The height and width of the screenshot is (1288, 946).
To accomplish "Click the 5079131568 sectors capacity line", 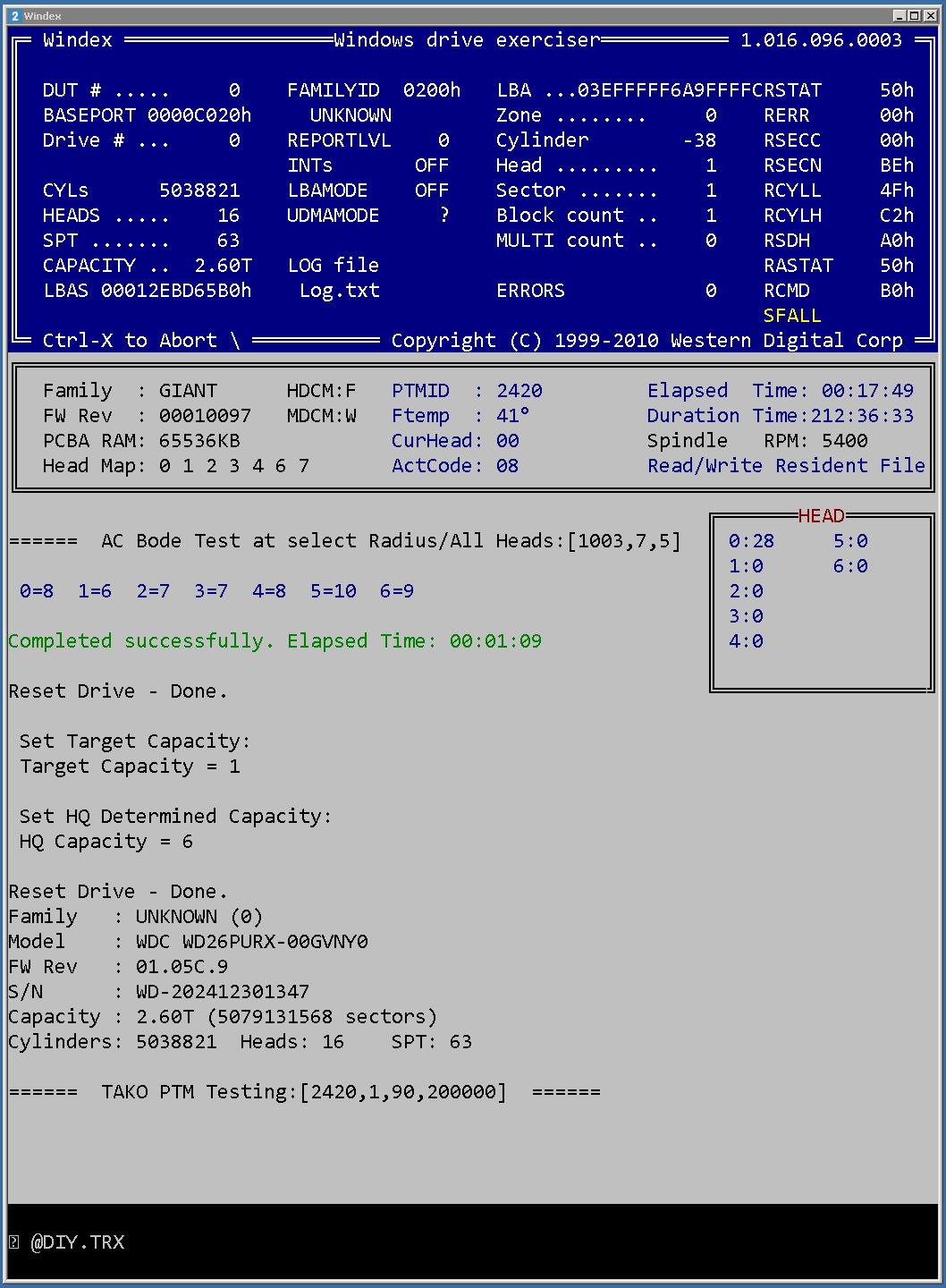I will (x=223, y=1017).
